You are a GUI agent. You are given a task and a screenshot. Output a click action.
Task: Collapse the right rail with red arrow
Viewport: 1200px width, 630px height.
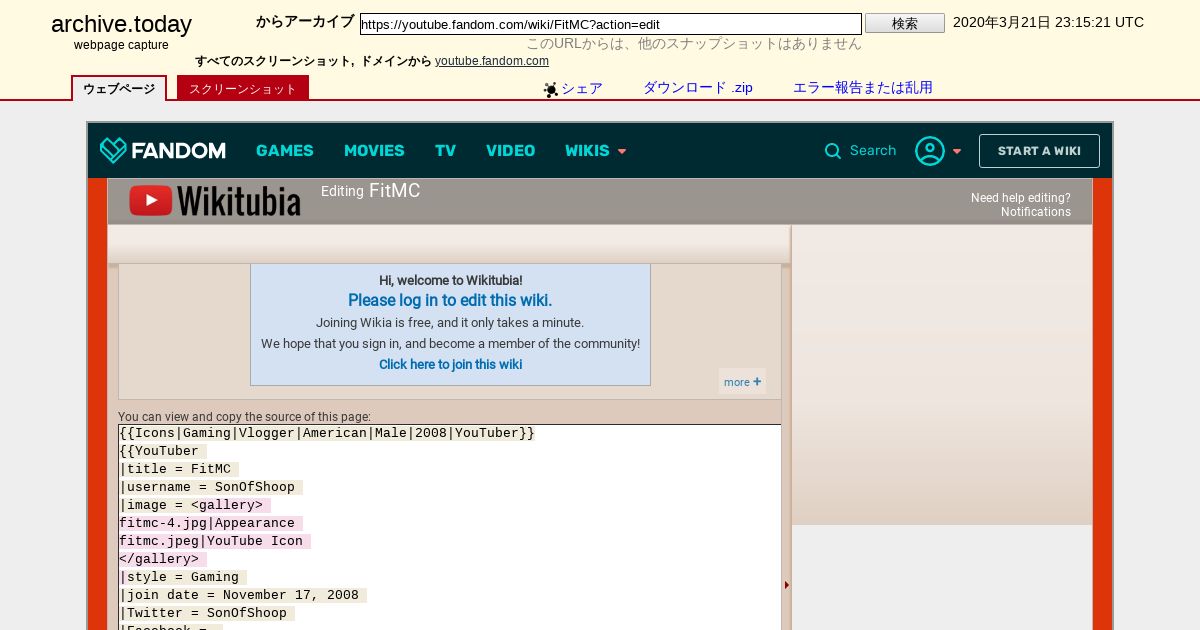point(787,585)
